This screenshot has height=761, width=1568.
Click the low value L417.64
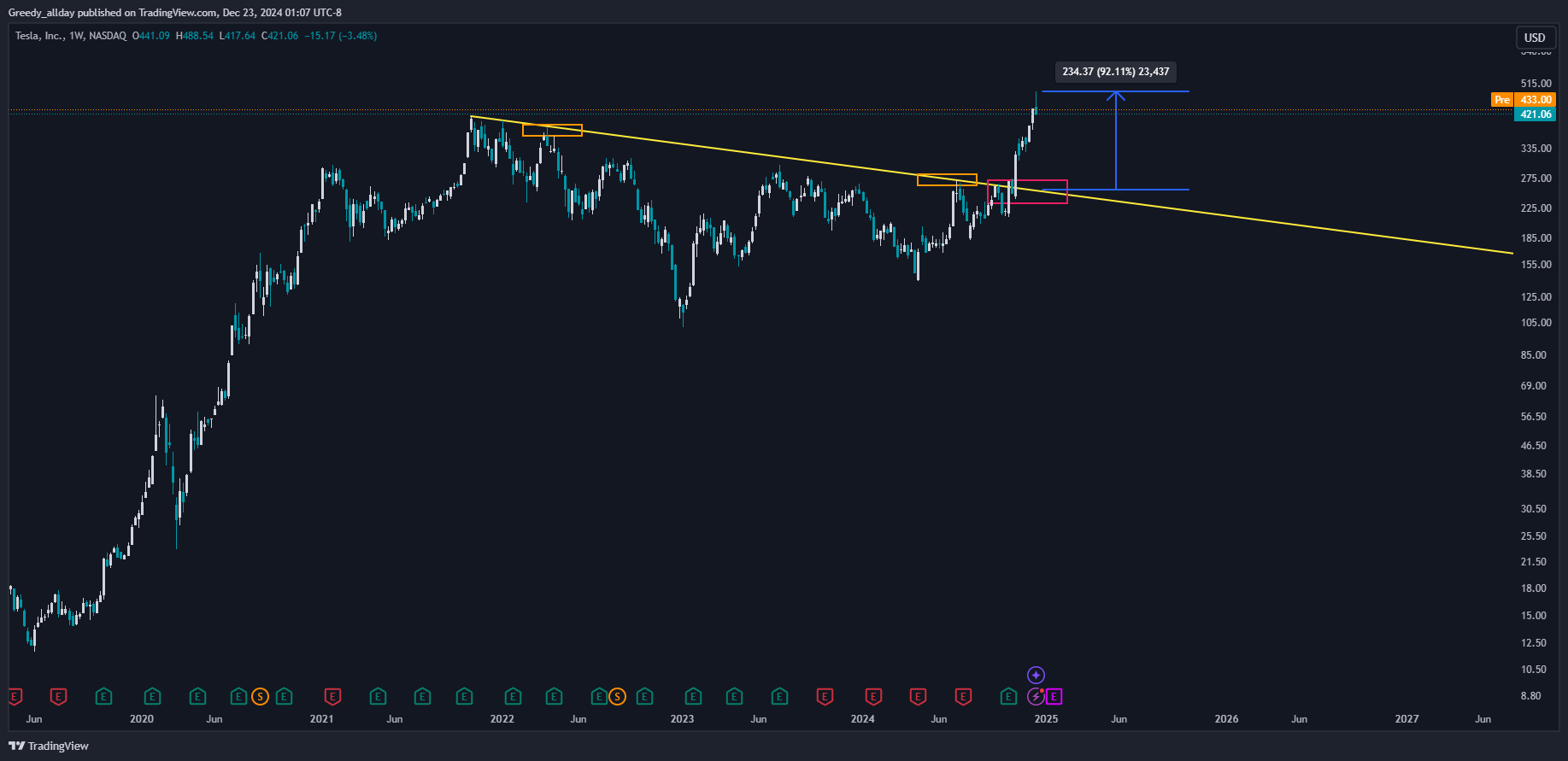pos(238,36)
